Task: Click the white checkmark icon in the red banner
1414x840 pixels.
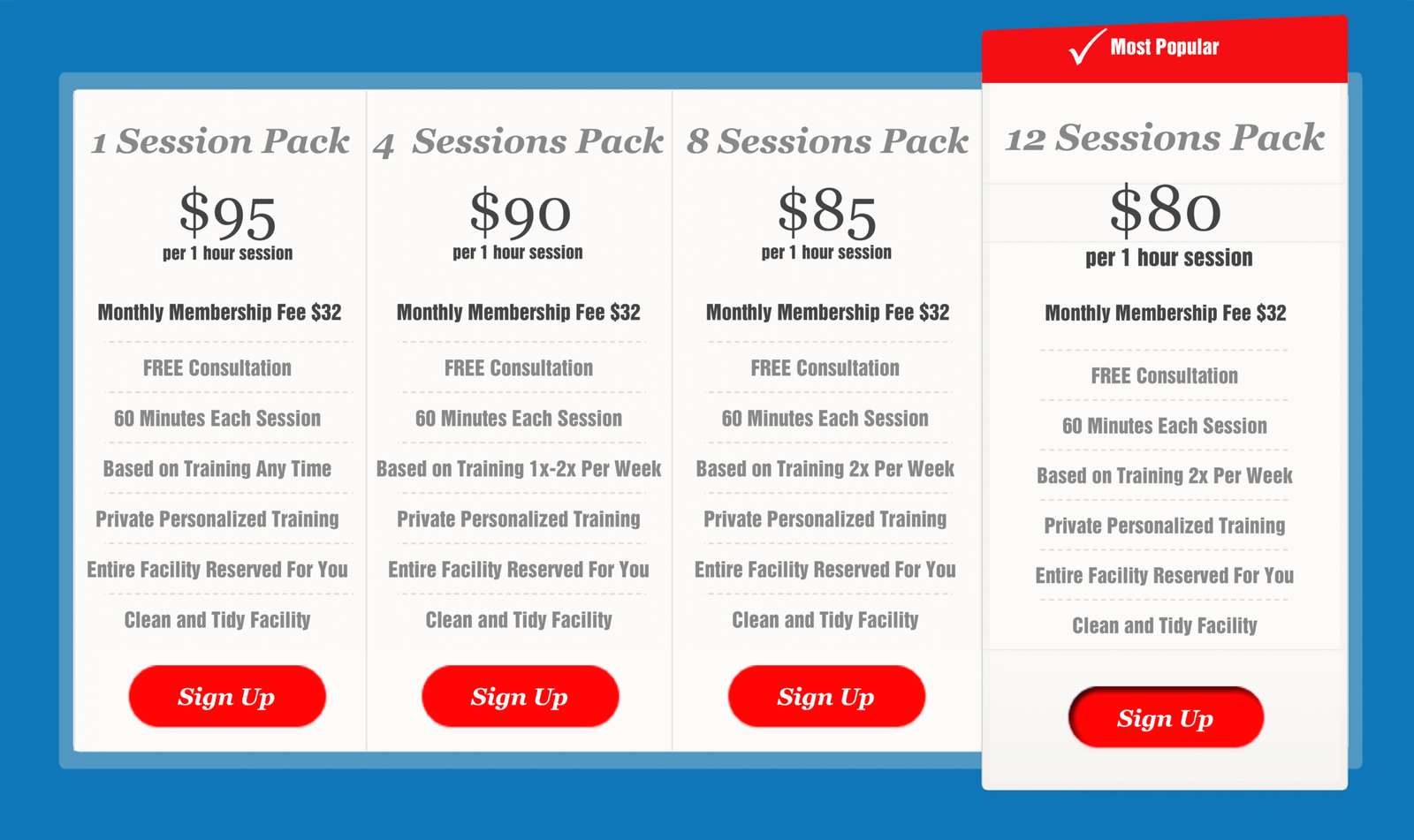Action: (x=1086, y=47)
